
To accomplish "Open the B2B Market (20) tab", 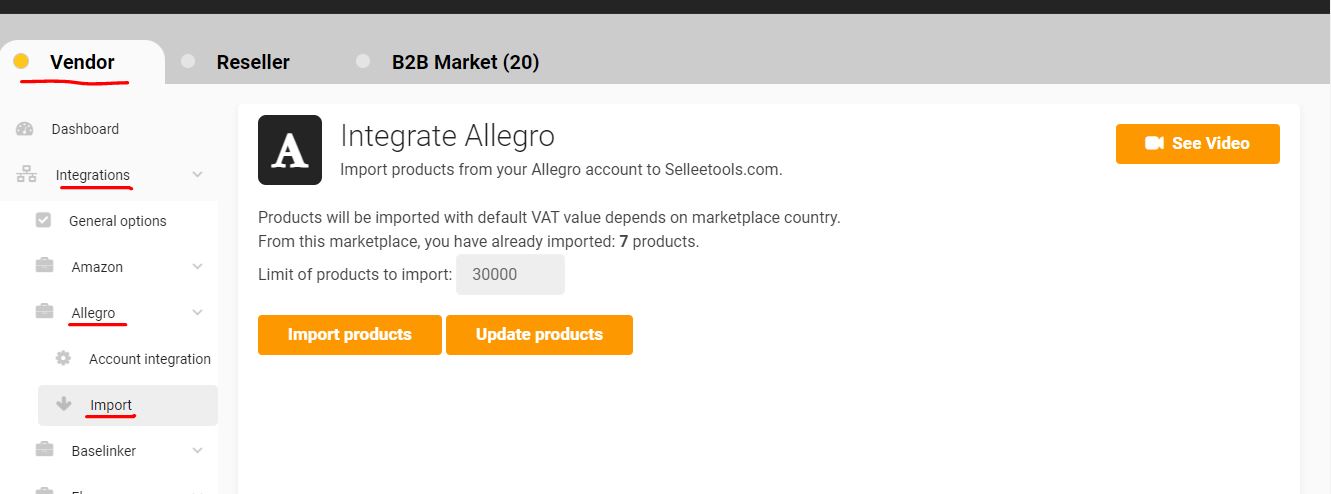I will click(x=465, y=62).
